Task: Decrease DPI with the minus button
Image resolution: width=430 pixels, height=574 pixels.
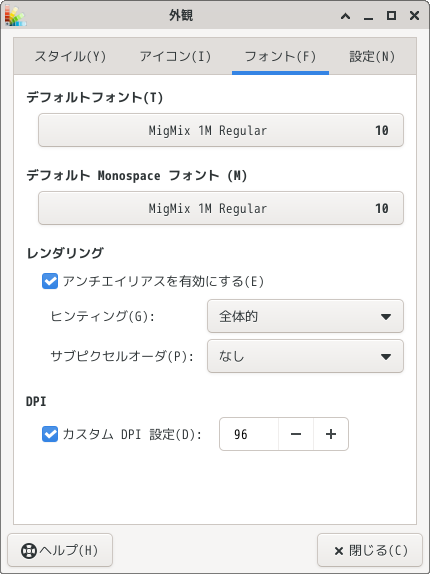Action: point(296,434)
